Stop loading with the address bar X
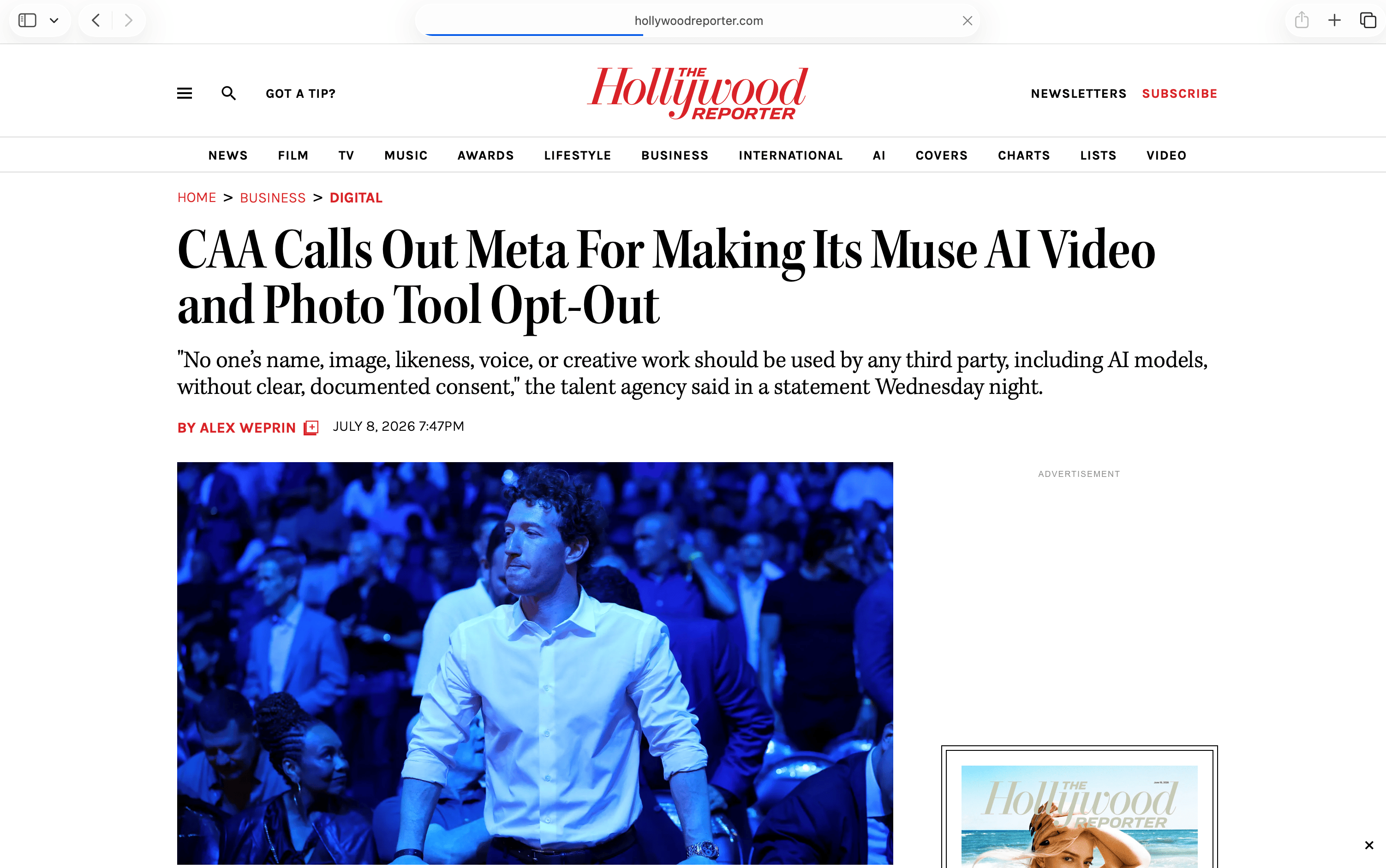1386x868 pixels. (x=968, y=21)
